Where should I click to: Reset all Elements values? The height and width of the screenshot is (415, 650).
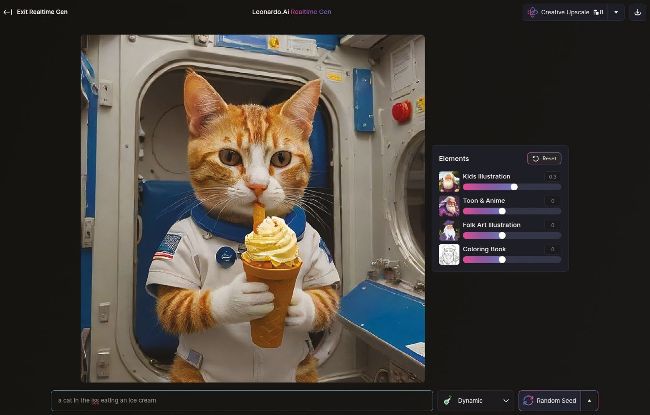click(544, 158)
